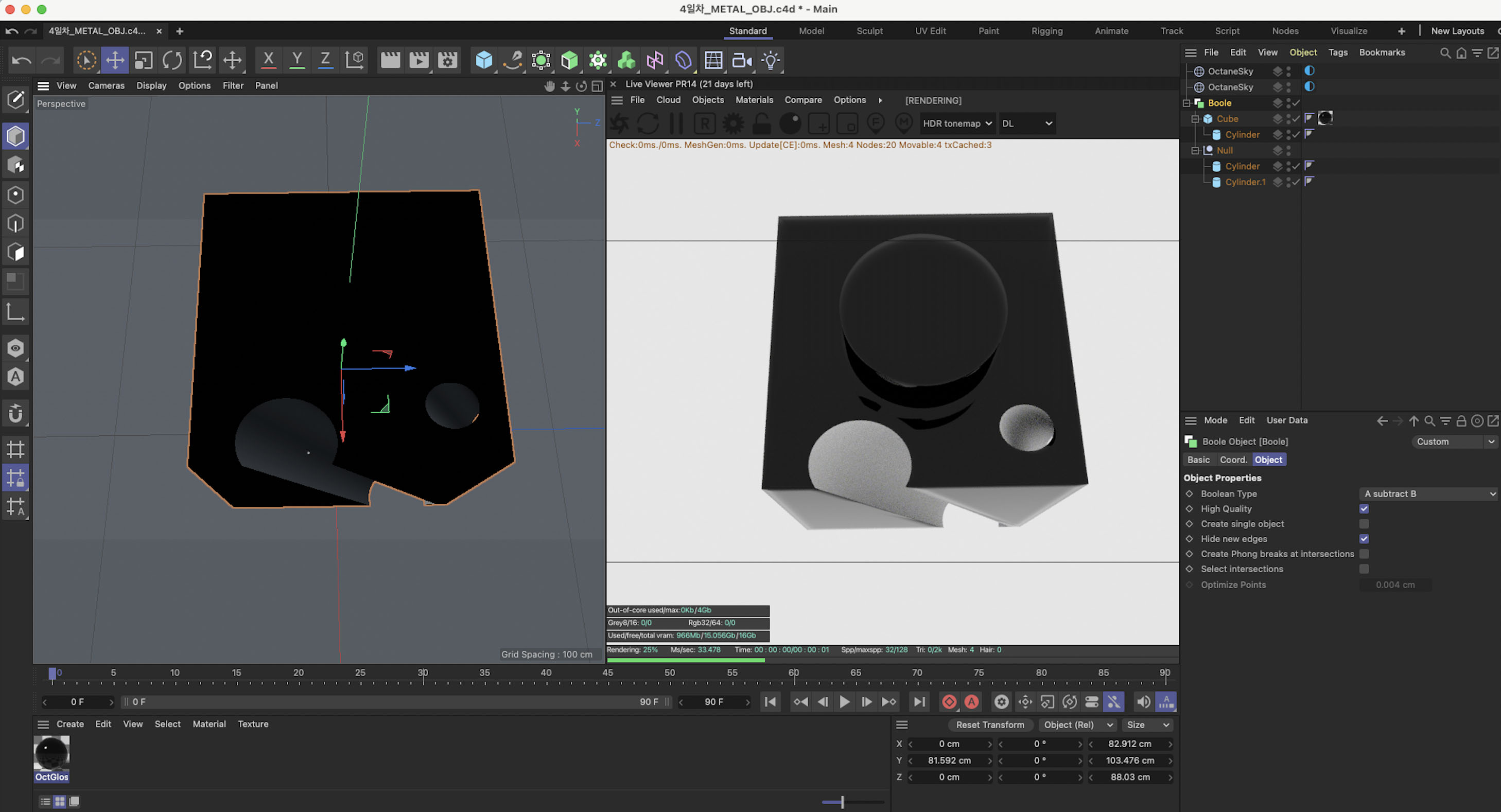Click Enable Snap icon in left sidebar

tap(16, 414)
